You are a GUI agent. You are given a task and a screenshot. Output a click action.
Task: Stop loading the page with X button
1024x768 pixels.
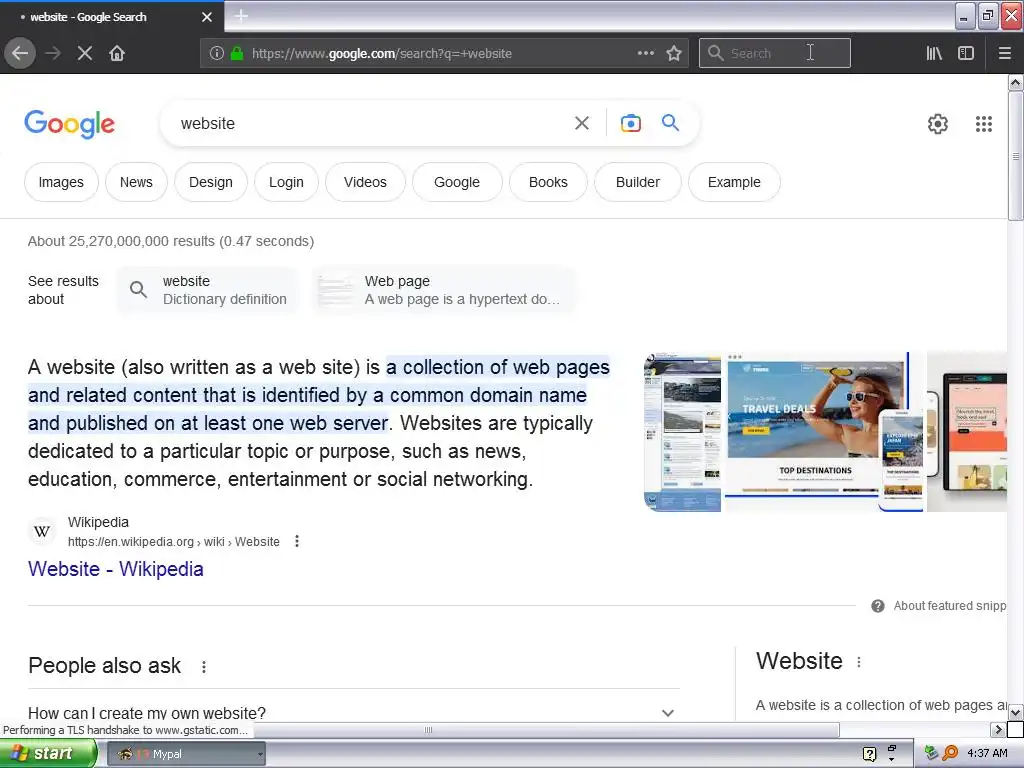(85, 53)
